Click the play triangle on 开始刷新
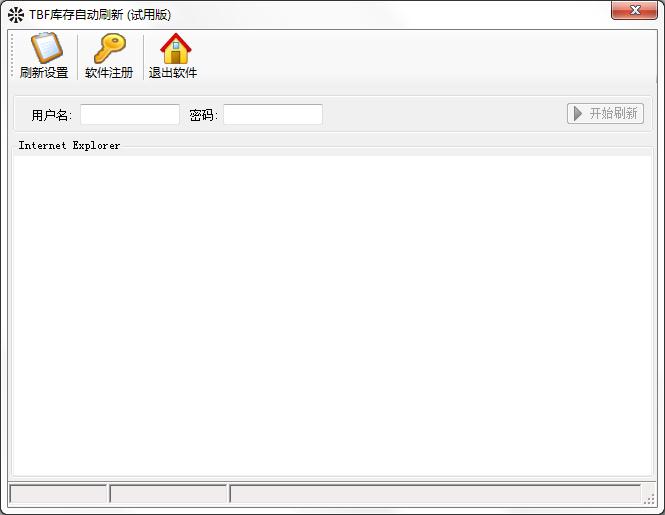 pos(577,113)
